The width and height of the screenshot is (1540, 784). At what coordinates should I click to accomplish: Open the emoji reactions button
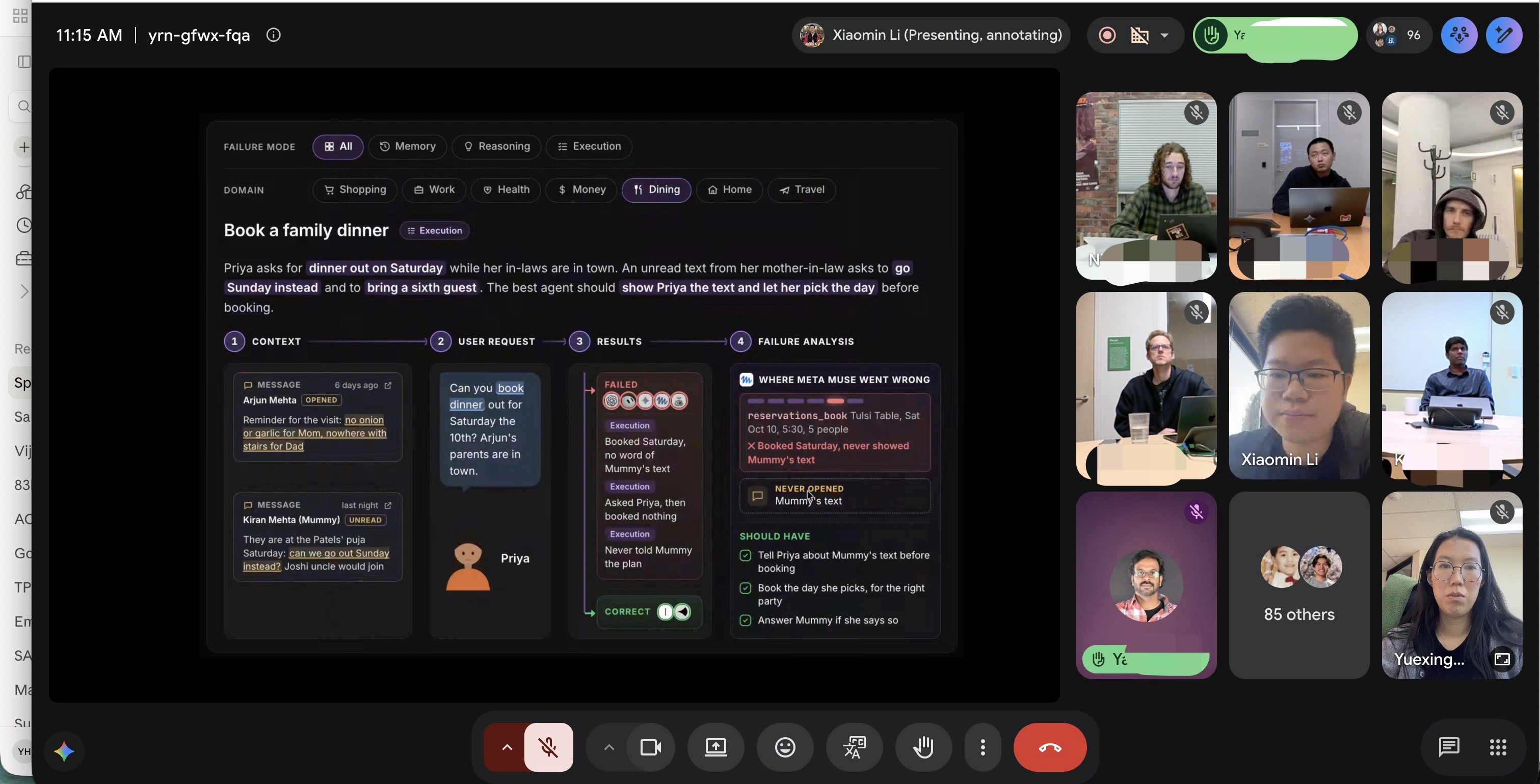pyautogui.click(x=785, y=747)
